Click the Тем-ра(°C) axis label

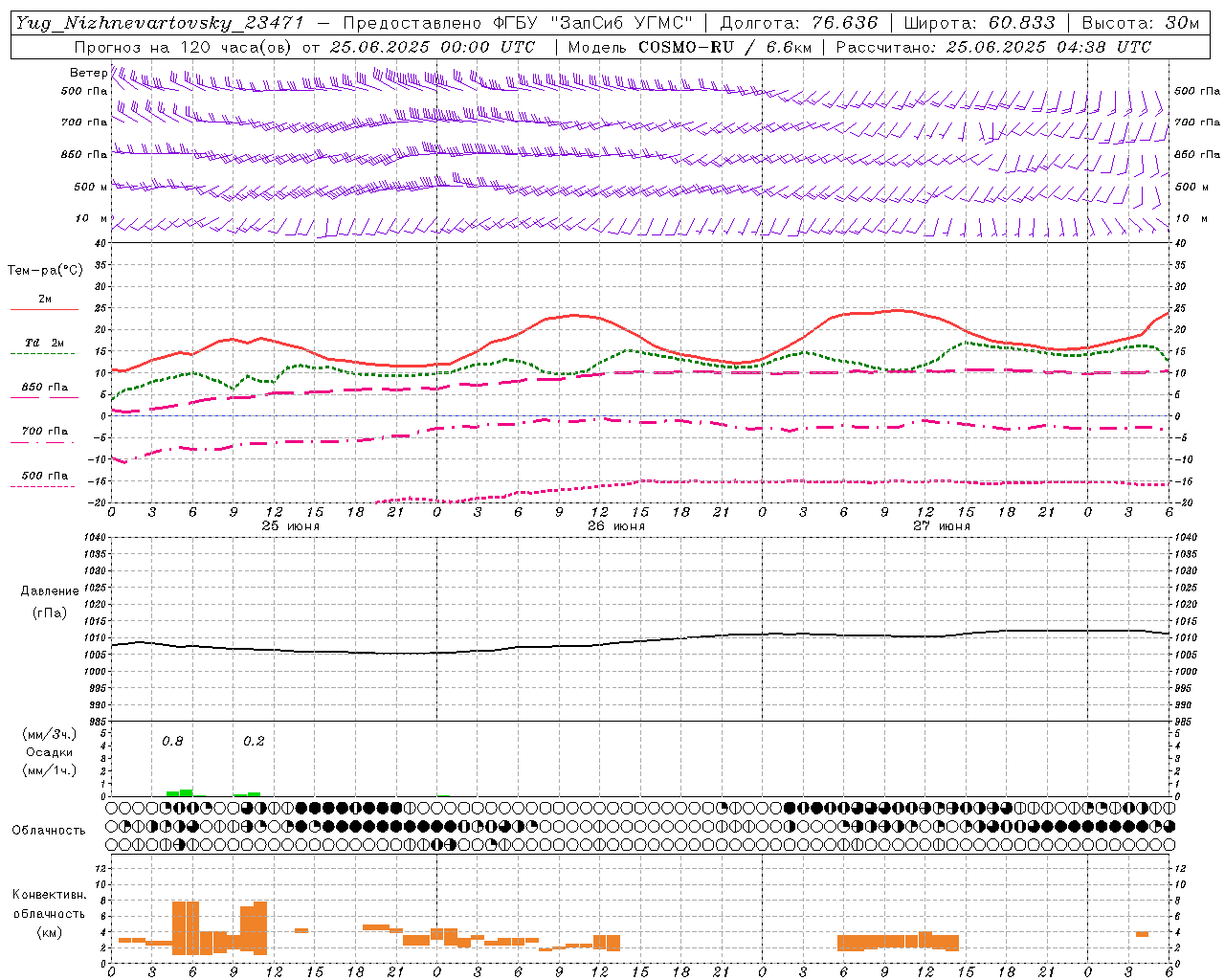(x=45, y=271)
